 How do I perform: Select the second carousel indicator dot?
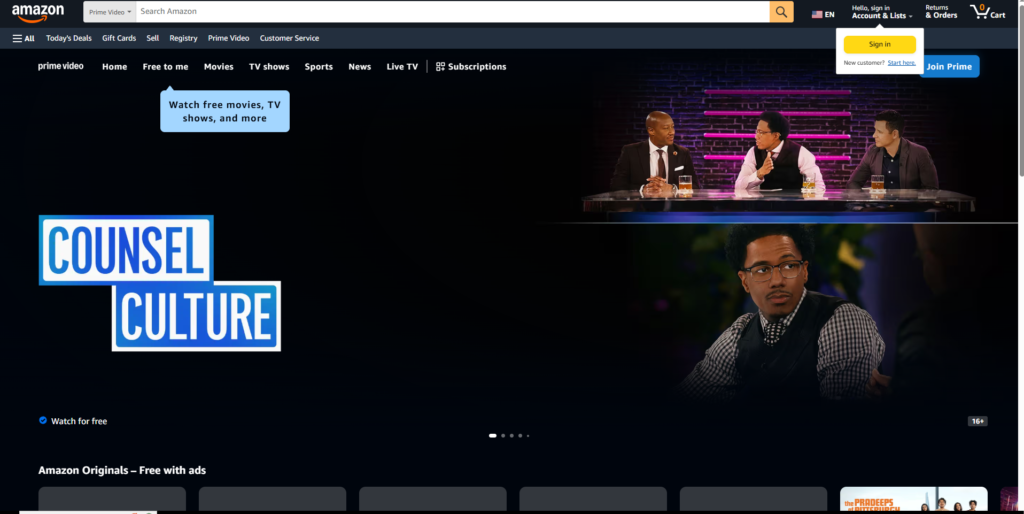pos(503,436)
